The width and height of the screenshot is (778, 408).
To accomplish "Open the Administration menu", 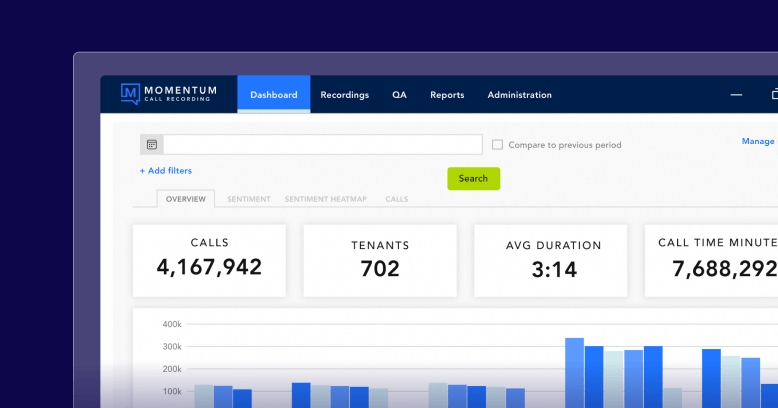I will click(519, 95).
